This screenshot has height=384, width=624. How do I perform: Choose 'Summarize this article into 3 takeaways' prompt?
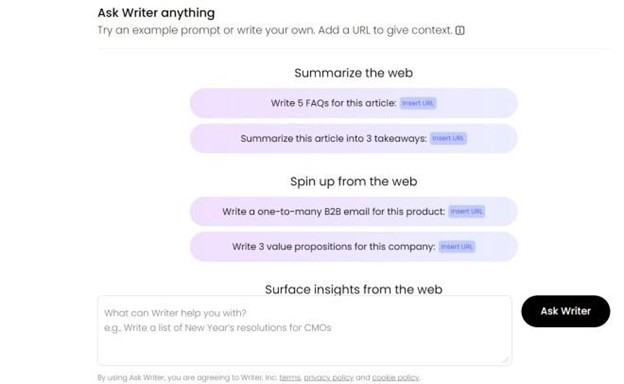coord(353,138)
